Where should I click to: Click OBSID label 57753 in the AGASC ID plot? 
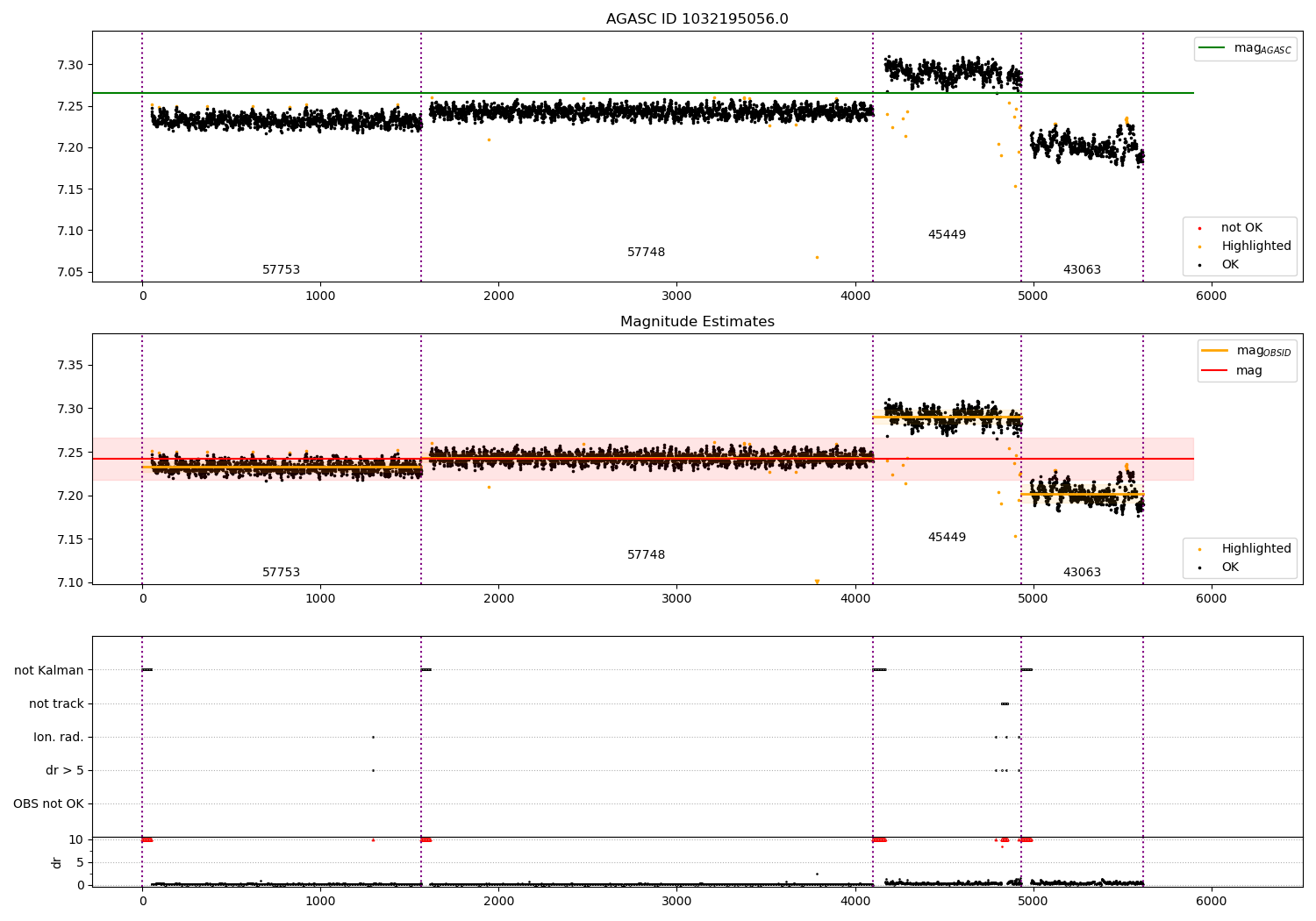281,270
